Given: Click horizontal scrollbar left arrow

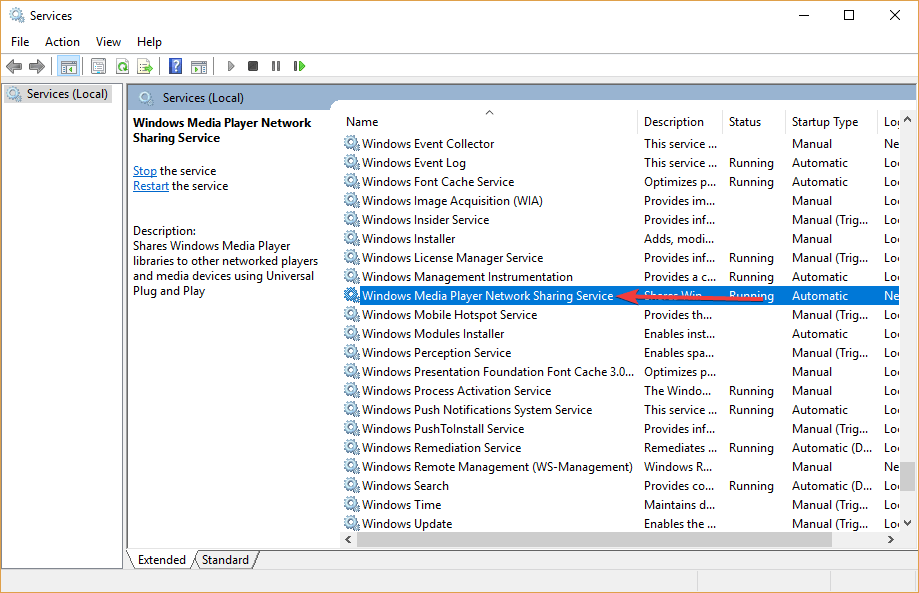Looking at the screenshot, I should tap(348, 539).
